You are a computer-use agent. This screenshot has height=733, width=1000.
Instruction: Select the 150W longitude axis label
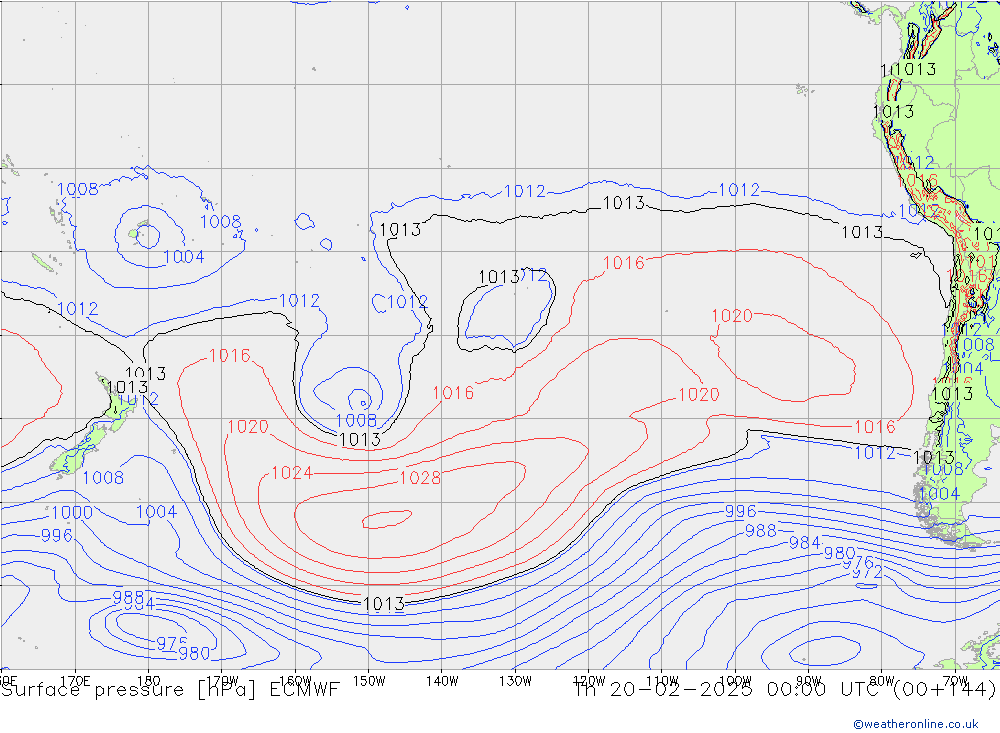click(x=369, y=681)
